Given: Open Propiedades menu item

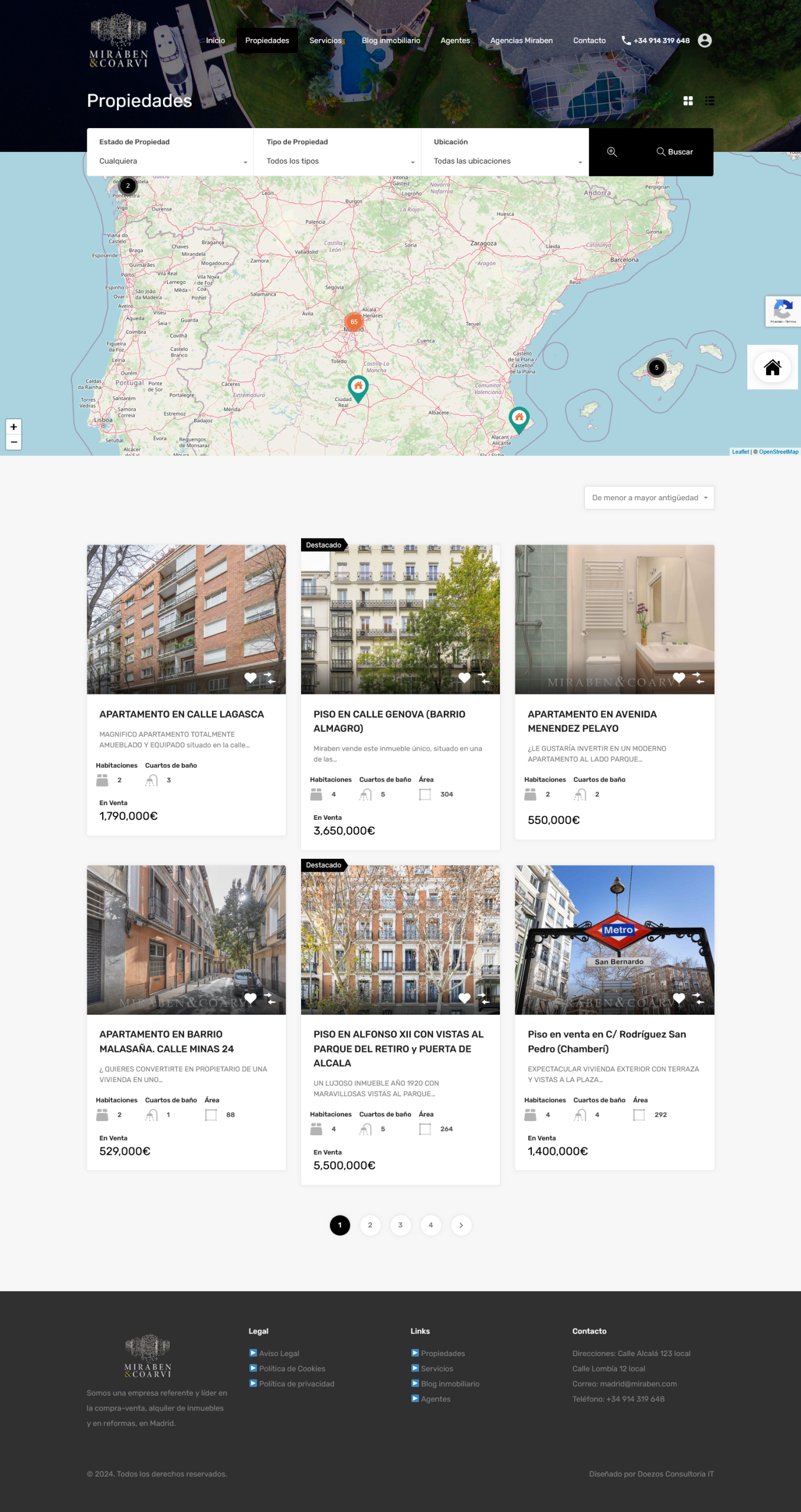Looking at the screenshot, I should click(x=267, y=41).
